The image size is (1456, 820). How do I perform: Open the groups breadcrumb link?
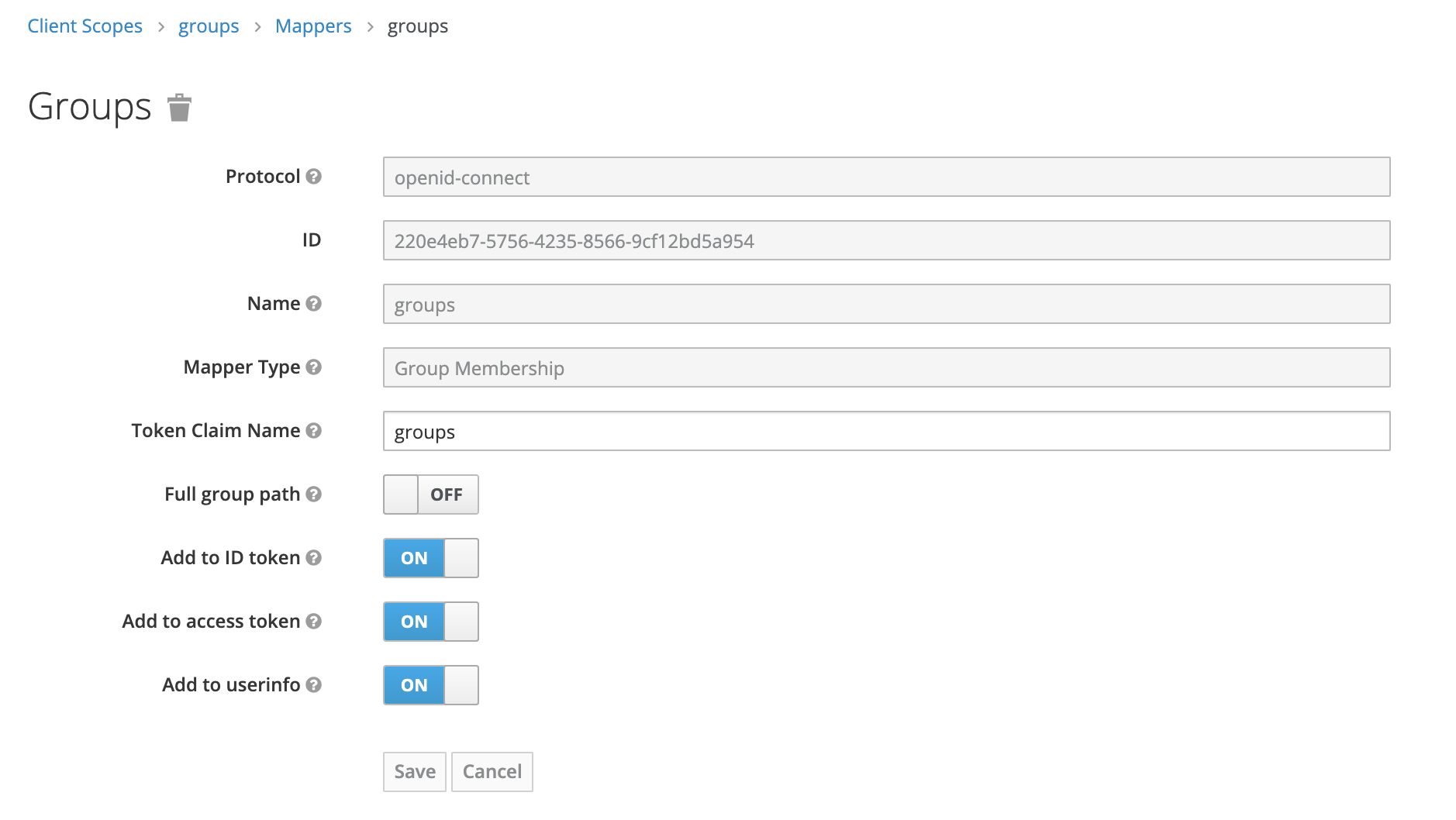[209, 26]
